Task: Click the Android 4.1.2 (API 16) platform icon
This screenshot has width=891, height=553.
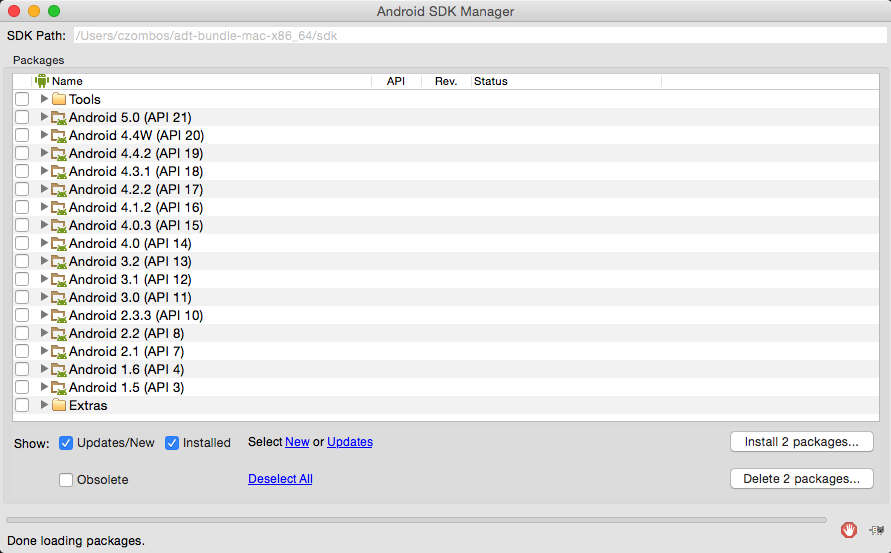Action: [59, 207]
